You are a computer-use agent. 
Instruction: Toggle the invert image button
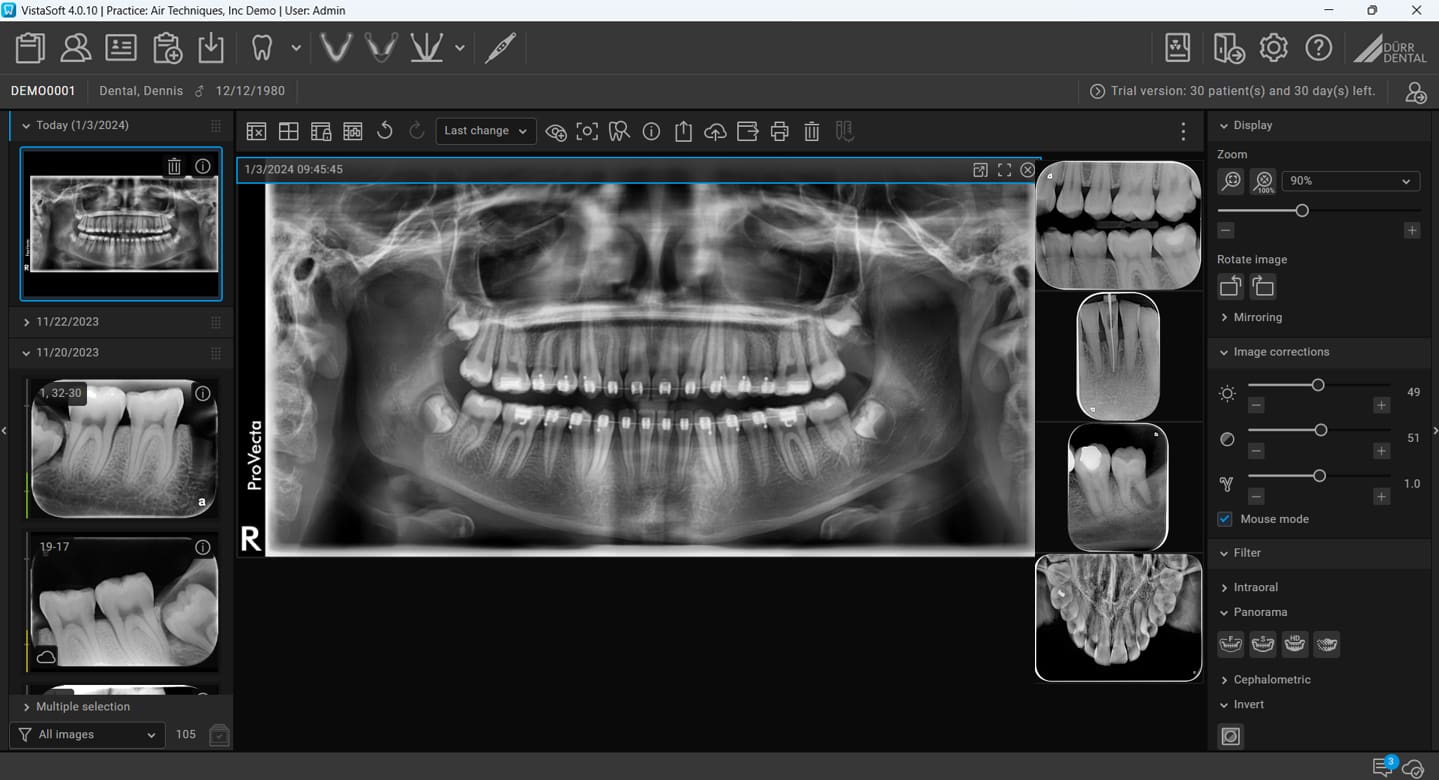point(1230,736)
